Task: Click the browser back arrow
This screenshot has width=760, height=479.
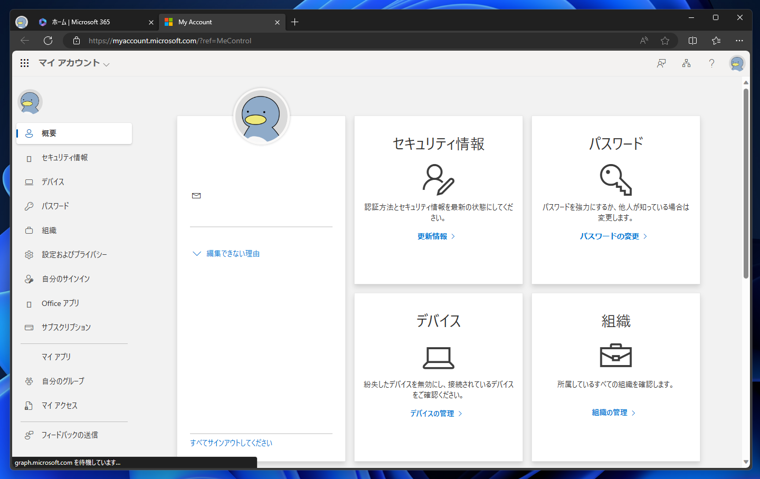Action: click(x=25, y=41)
